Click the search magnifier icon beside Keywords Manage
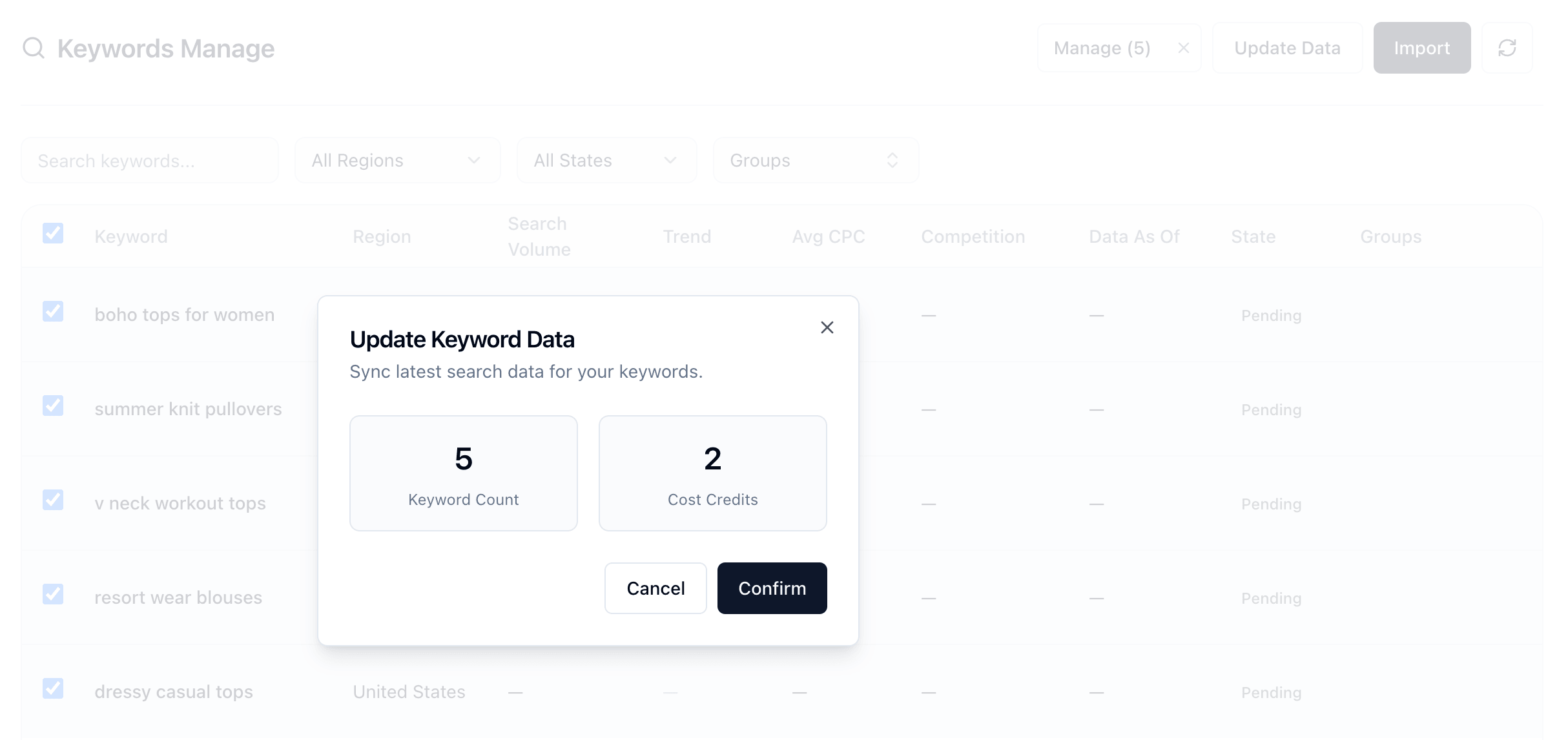This screenshot has width=1568, height=740. tap(34, 48)
